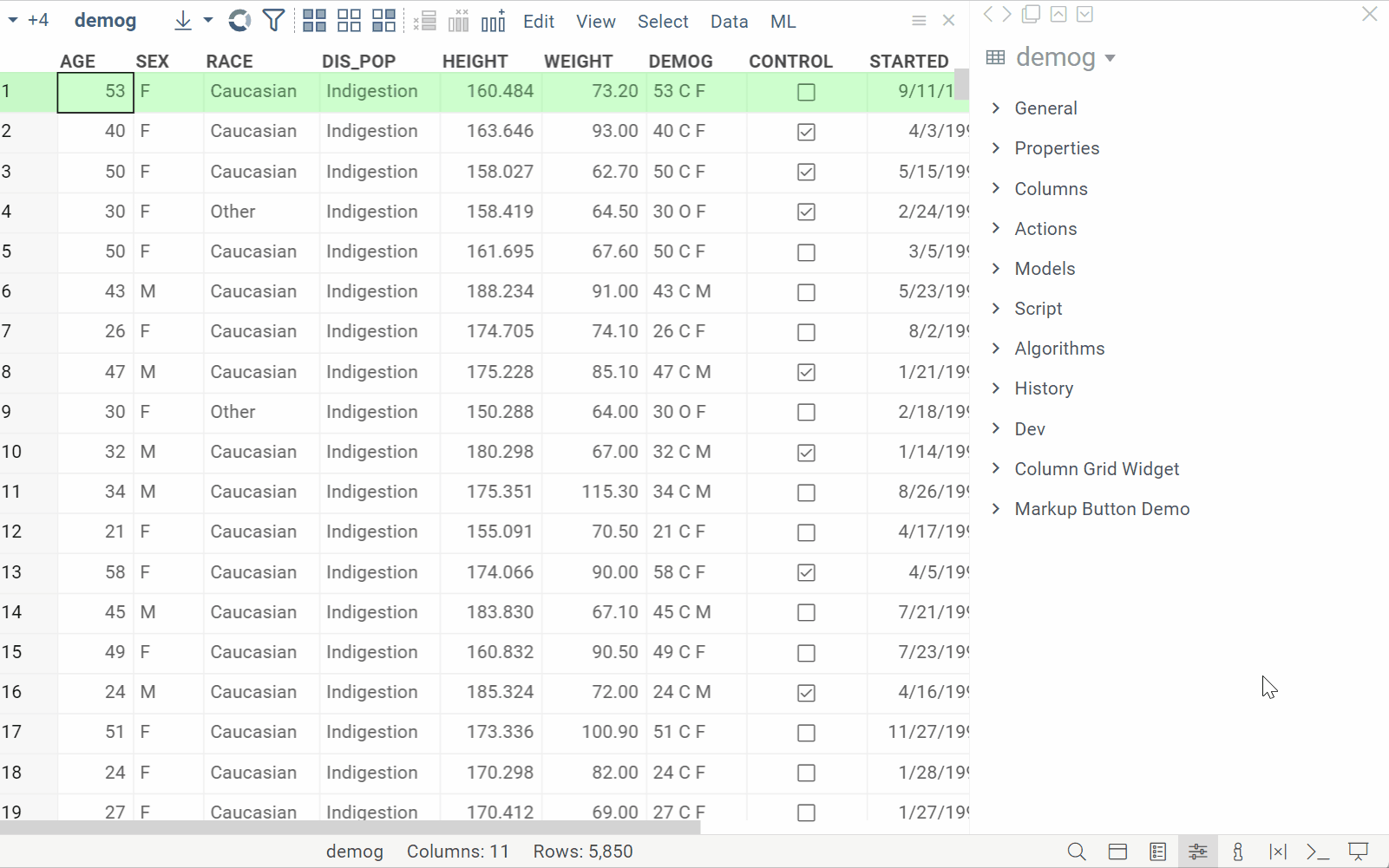Click the WEIGHT column header
The height and width of the screenshot is (868, 1389).
coord(578,62)
